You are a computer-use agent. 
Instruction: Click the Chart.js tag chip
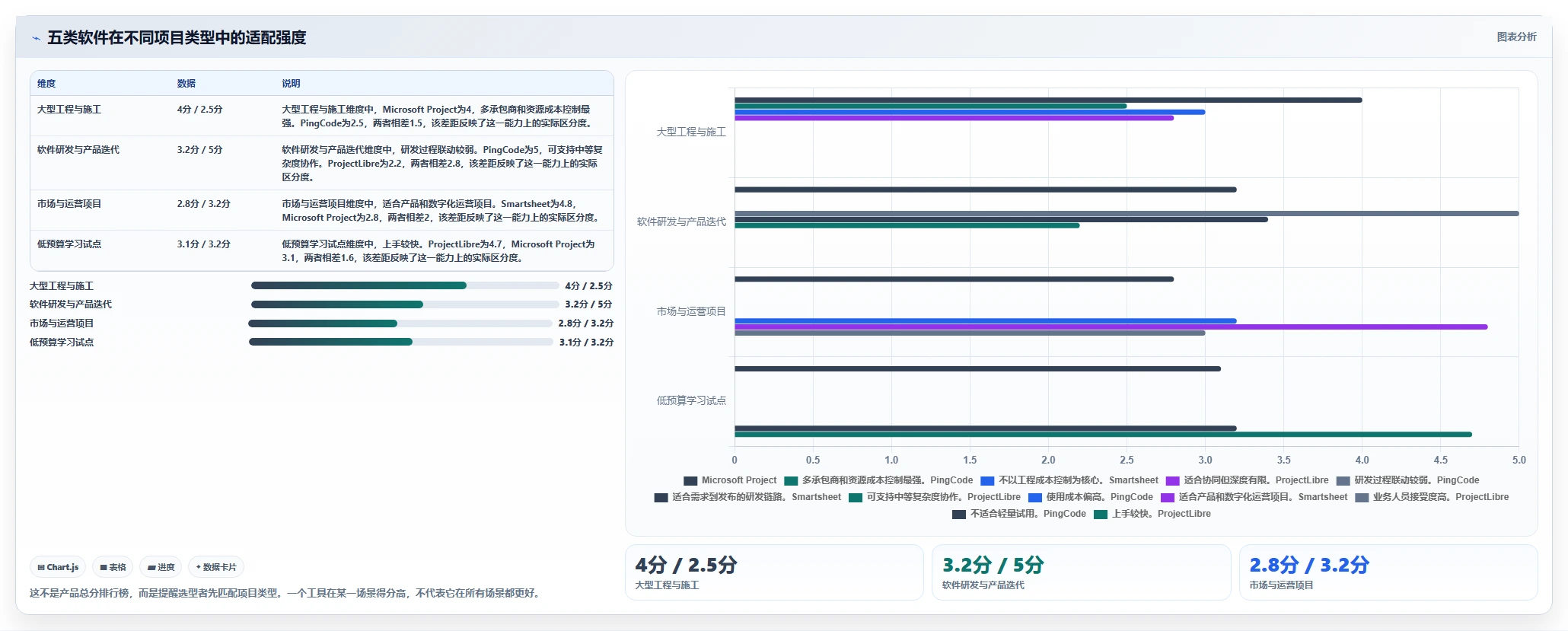coord(58,567)
